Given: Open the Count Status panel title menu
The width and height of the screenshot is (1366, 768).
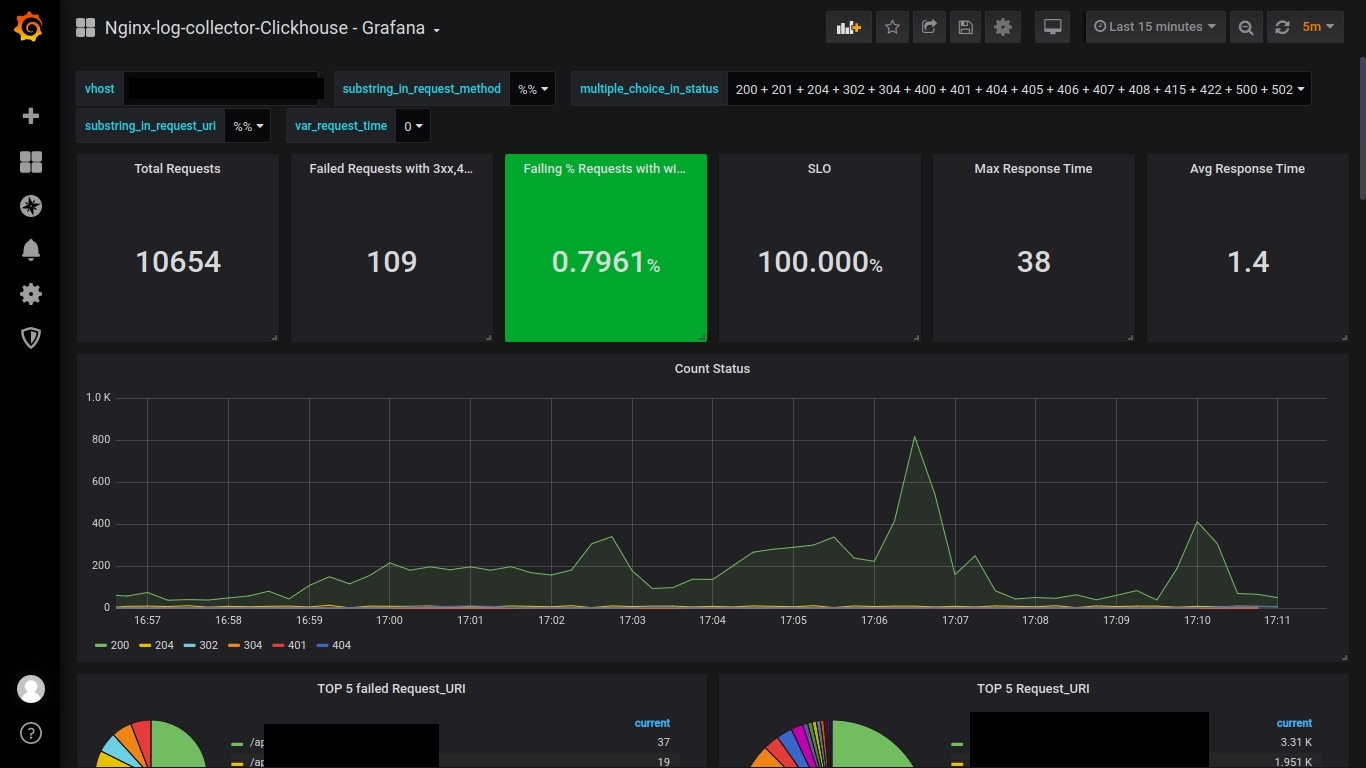Looking at the screenshot, I should 712,369.
